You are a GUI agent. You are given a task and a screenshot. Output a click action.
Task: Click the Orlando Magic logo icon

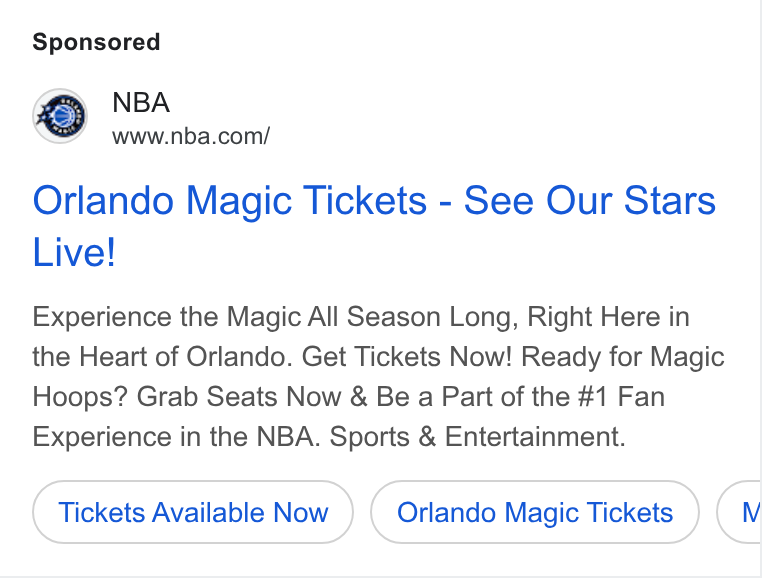coord(60,116)
